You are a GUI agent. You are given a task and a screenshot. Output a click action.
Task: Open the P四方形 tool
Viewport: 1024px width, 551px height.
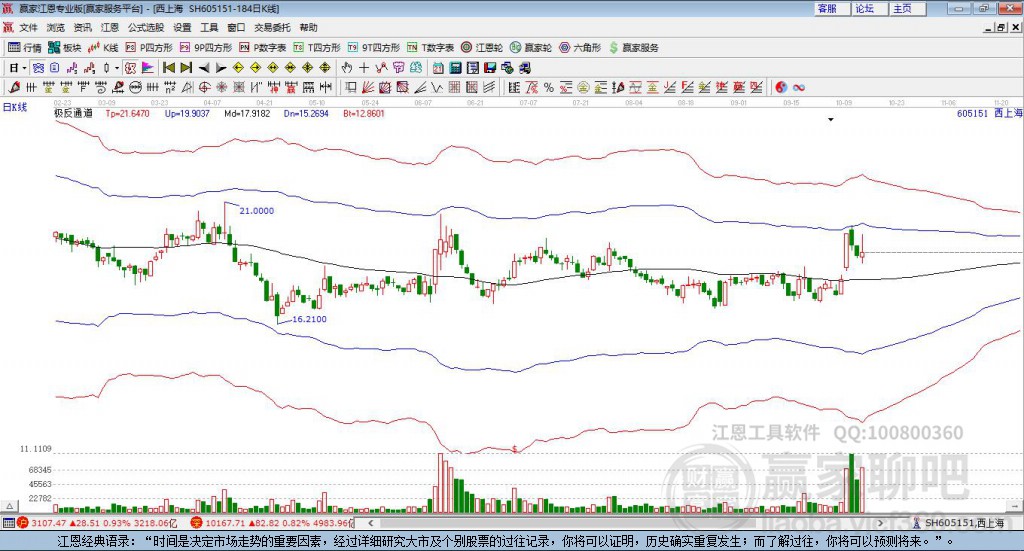tap(148, 48)
